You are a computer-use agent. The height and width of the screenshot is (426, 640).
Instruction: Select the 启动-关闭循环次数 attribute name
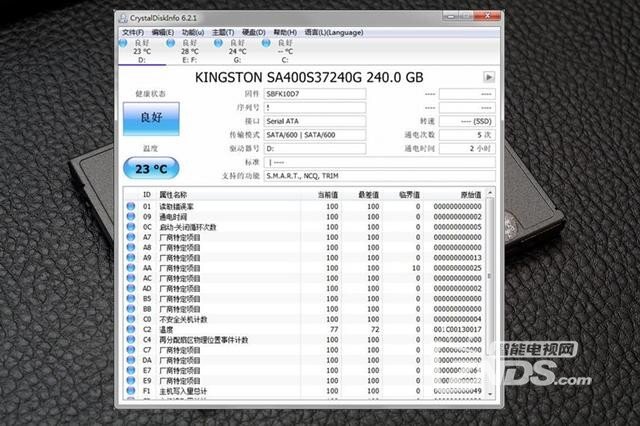pos(187,227)
